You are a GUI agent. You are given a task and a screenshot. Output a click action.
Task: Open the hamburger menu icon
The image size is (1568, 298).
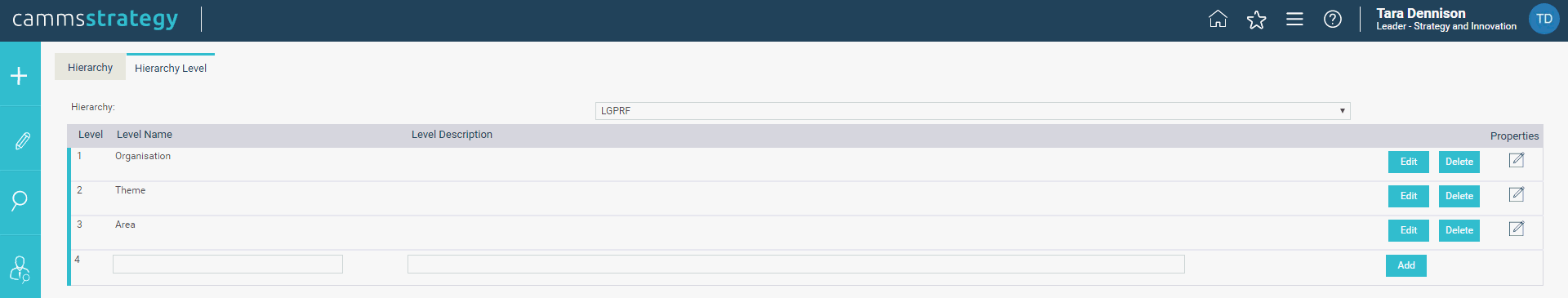click(1294, 19)
